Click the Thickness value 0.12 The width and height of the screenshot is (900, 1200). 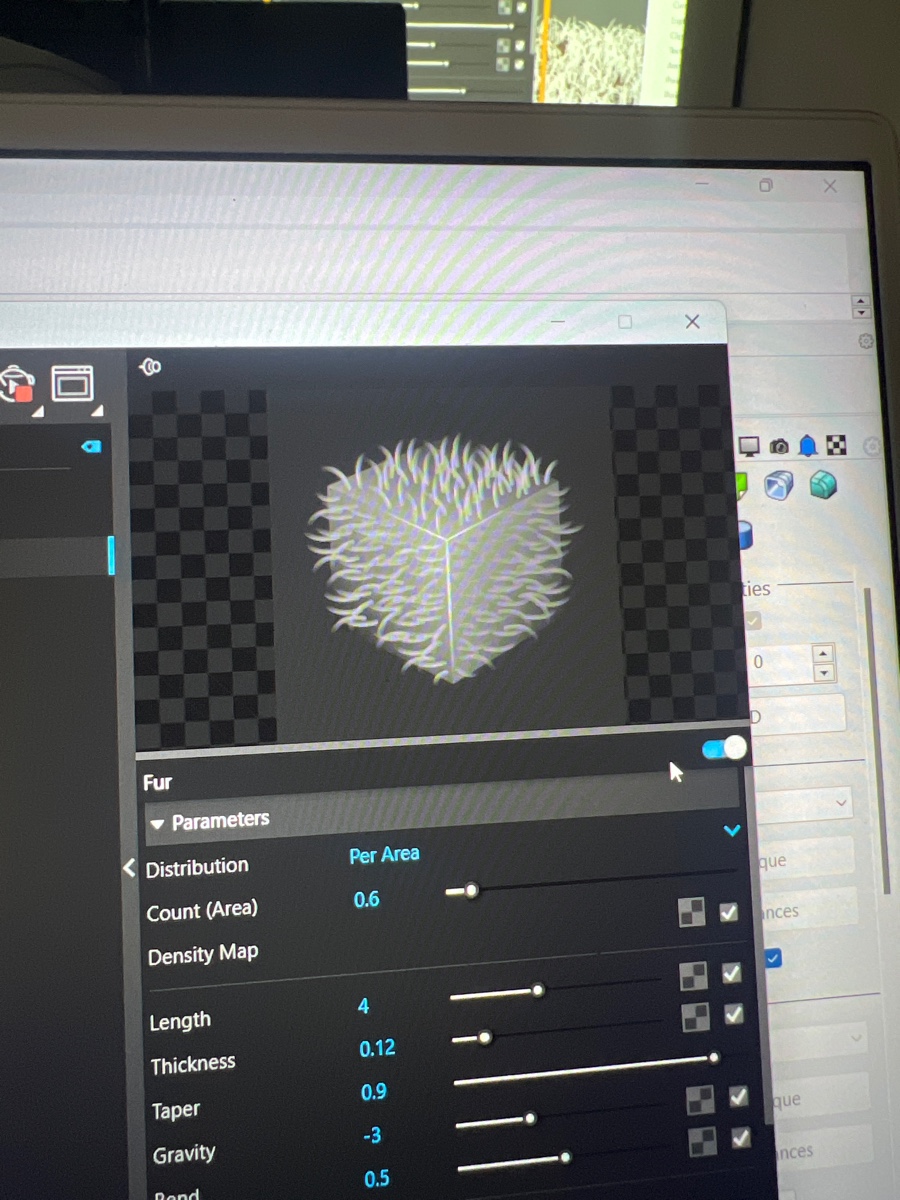(377, 1048)
